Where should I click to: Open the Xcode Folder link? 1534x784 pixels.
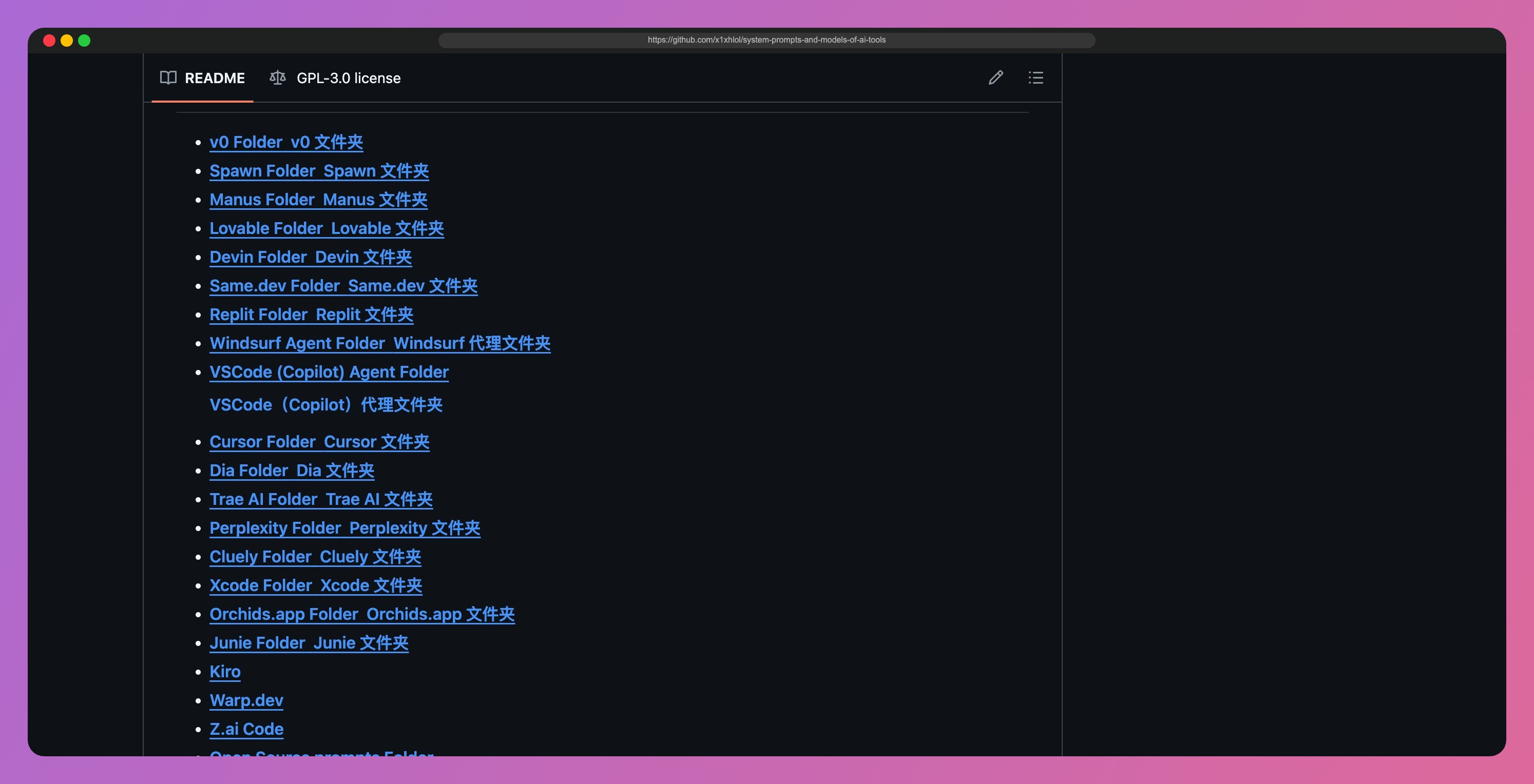[316, 585]
